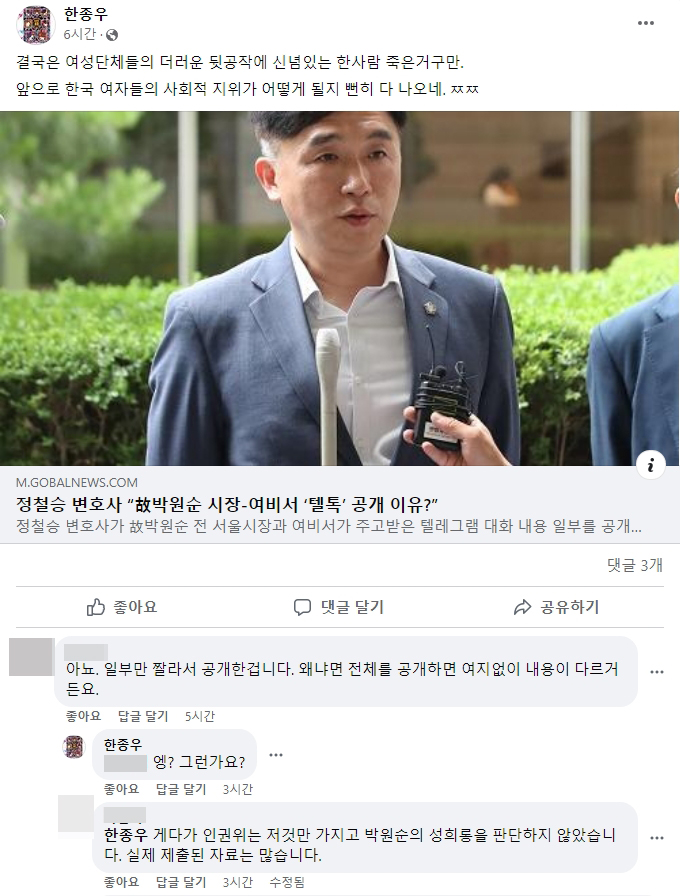The width and height of the screenshot is (680, 896).
Task: Open the 한종우 author name link
Action: (86, 14)
